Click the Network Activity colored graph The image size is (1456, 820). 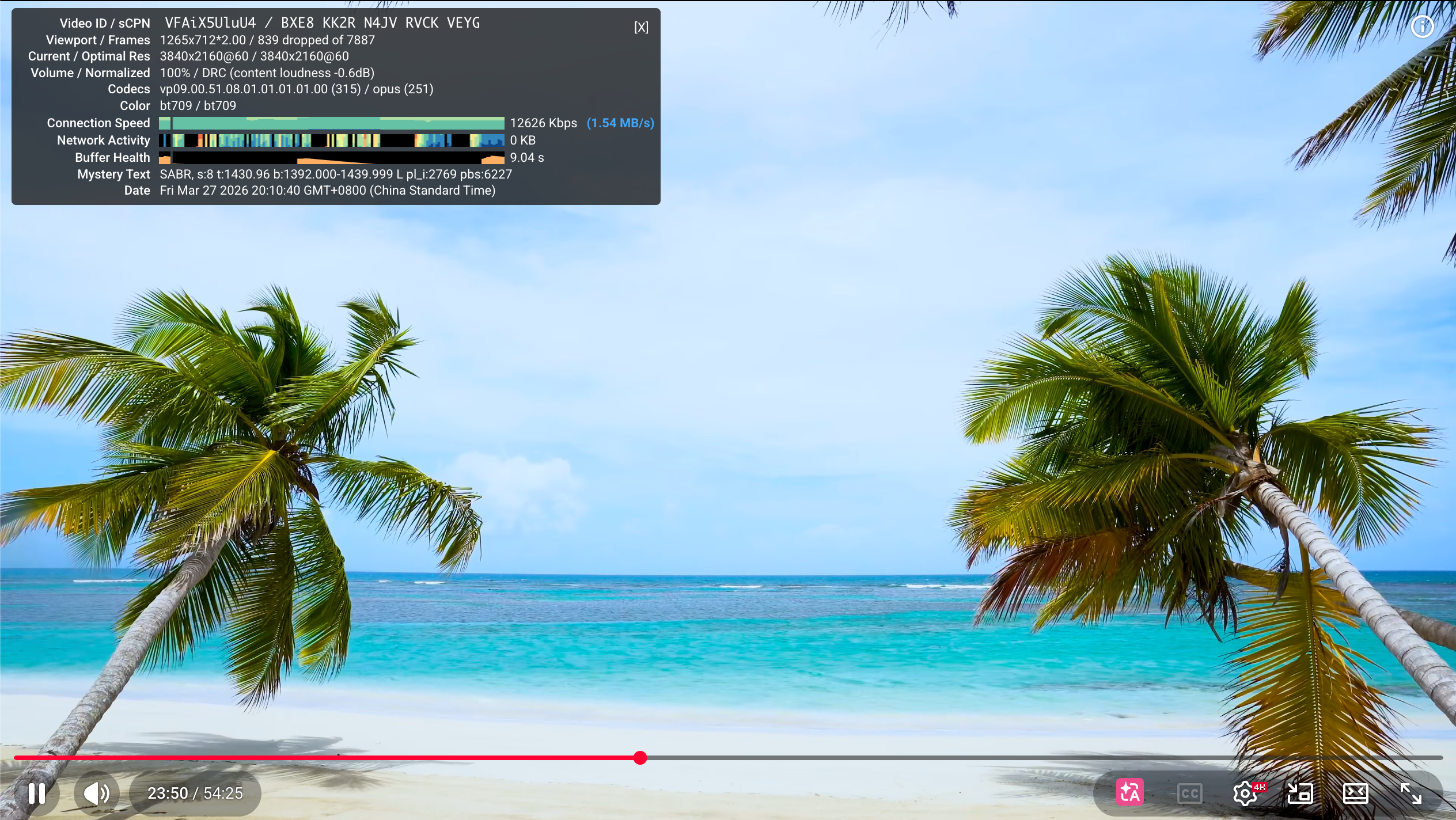331,141
